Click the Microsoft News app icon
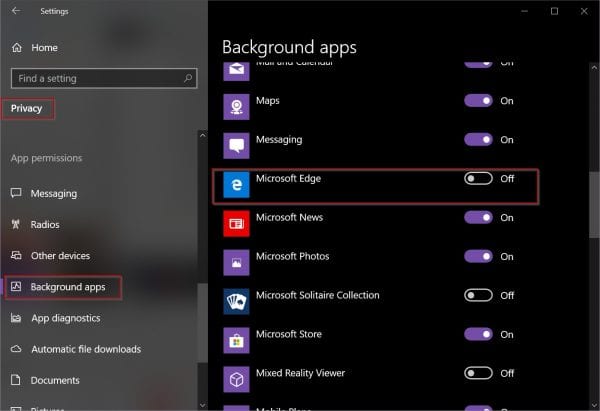The image size is (600, 411). pyautogui.click(x=235, y=225)
